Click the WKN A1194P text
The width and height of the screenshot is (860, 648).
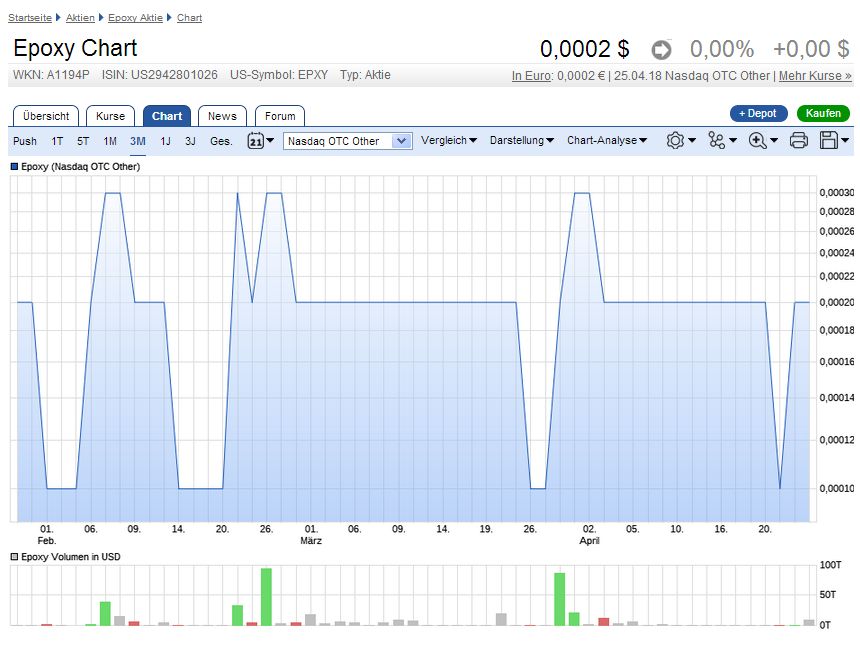tap(51, 75)
